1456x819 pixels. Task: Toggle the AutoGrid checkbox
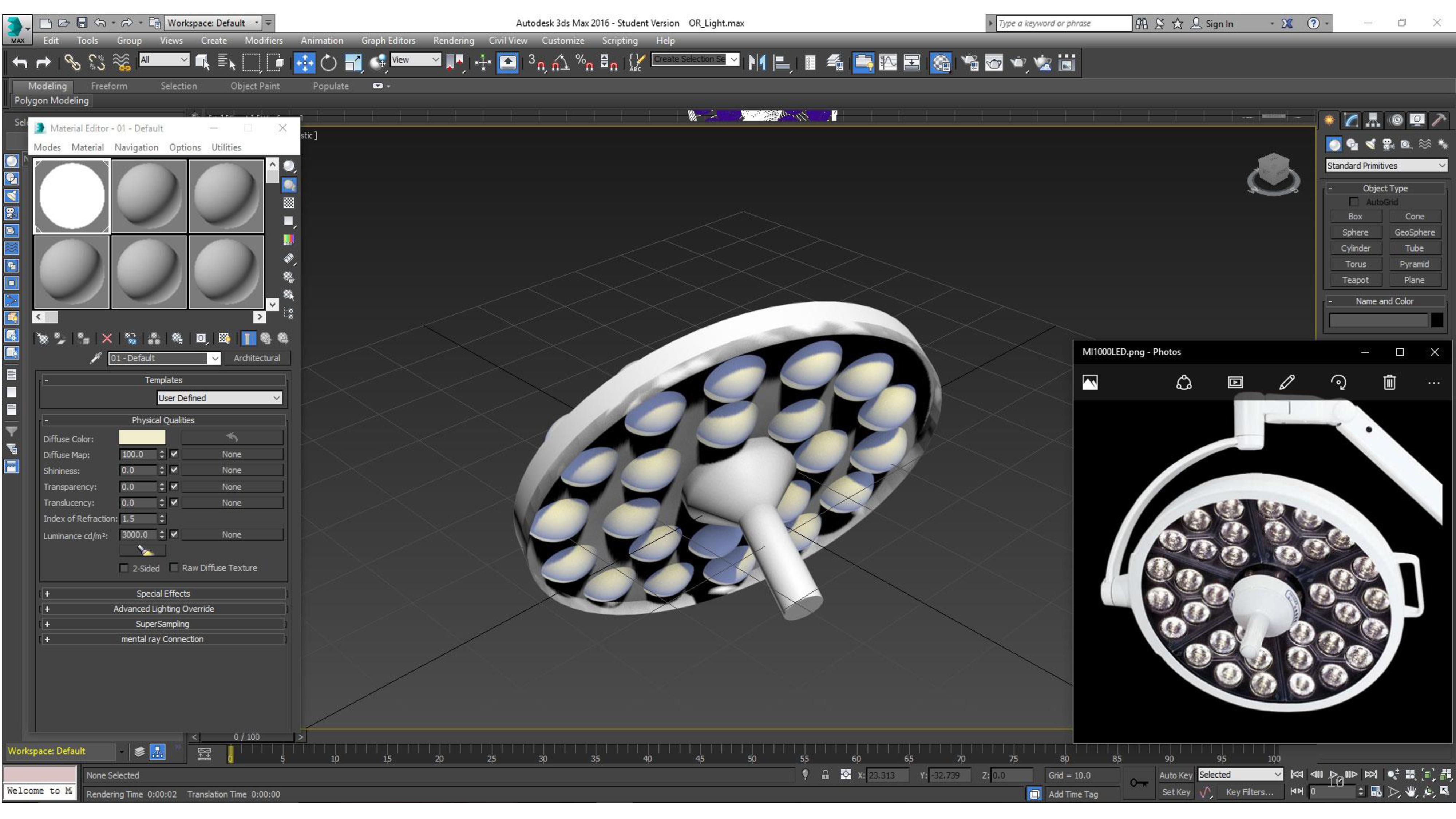point(1354,202)
